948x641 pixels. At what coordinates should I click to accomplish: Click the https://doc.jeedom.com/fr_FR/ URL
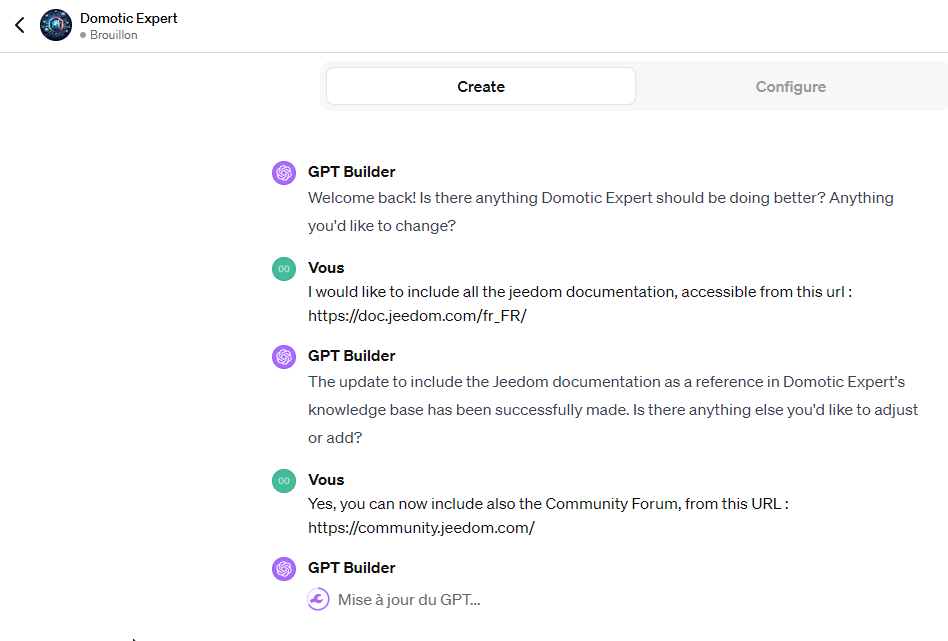(417, 316)
